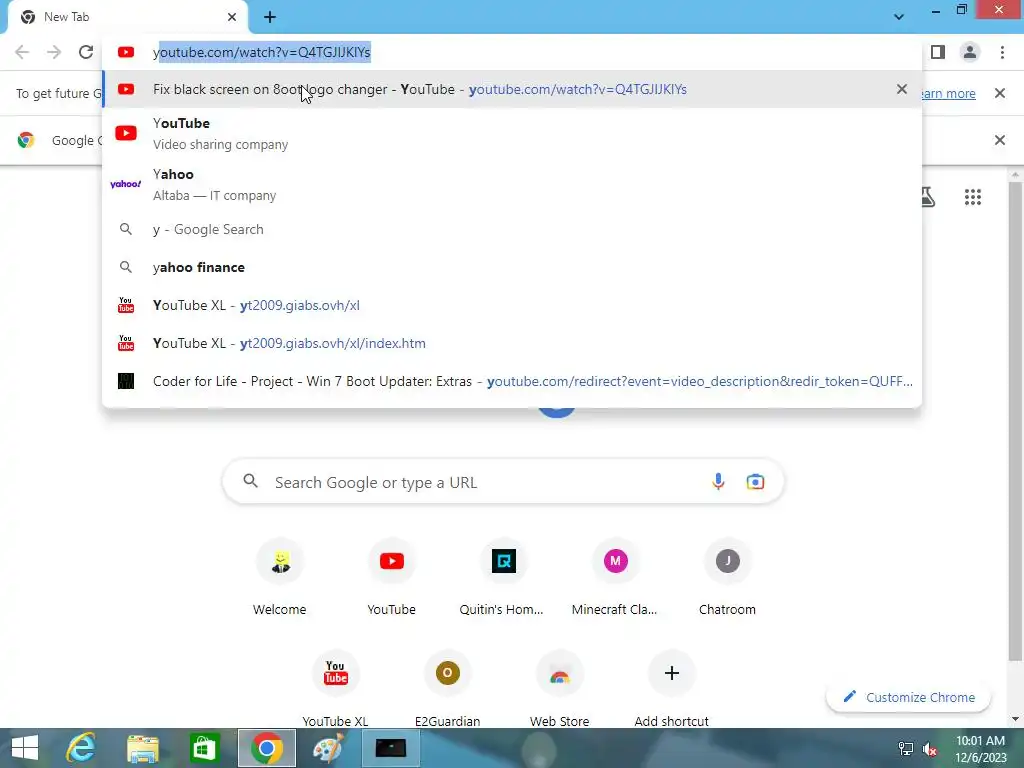
Task: Search by image with the camera lens icon
Action: (755, 482)
